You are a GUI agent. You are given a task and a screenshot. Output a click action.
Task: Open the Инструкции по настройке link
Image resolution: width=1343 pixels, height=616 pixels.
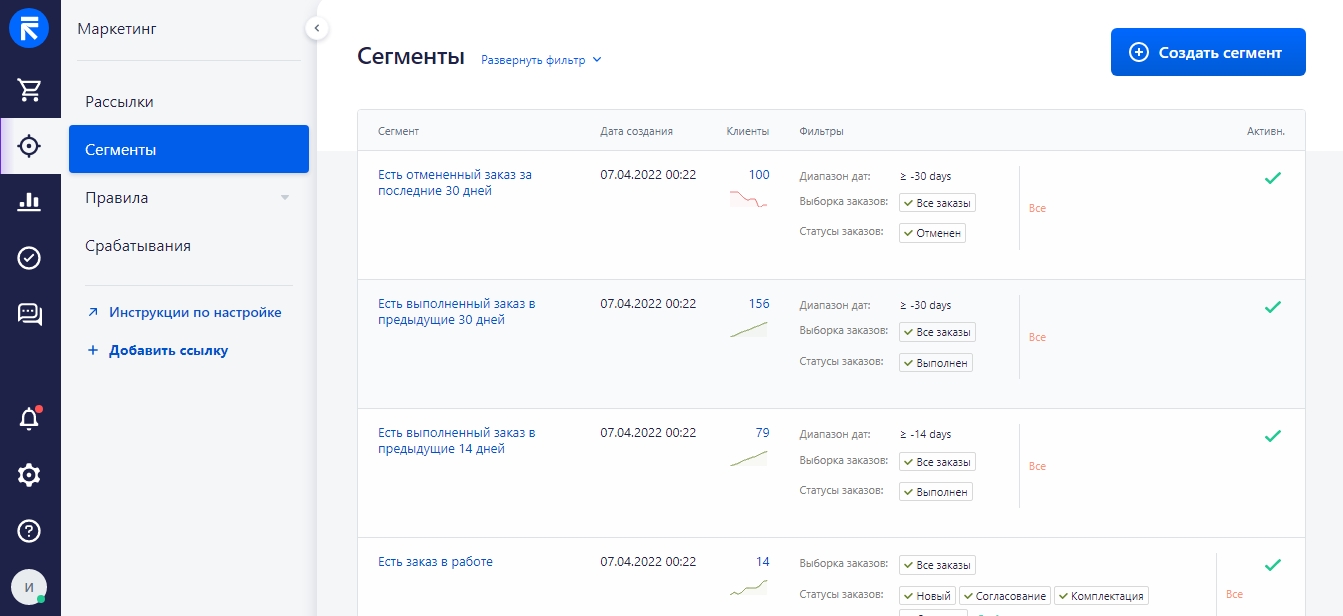(196, 312)
